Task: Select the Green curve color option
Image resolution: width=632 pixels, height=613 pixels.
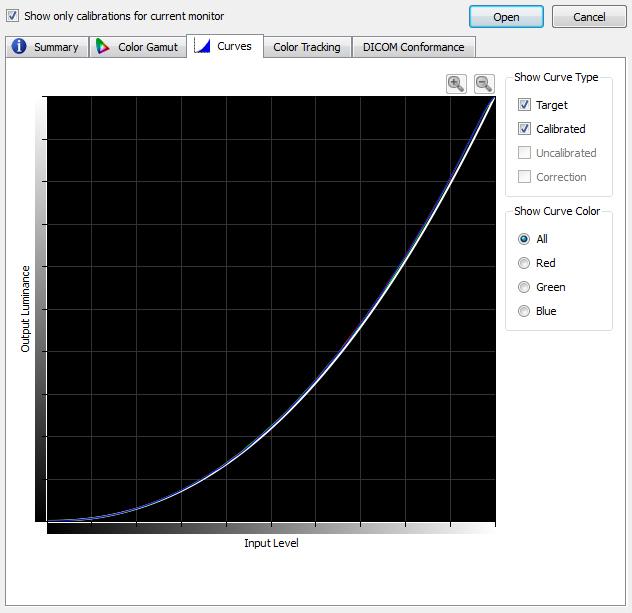Action: point(524,287)
